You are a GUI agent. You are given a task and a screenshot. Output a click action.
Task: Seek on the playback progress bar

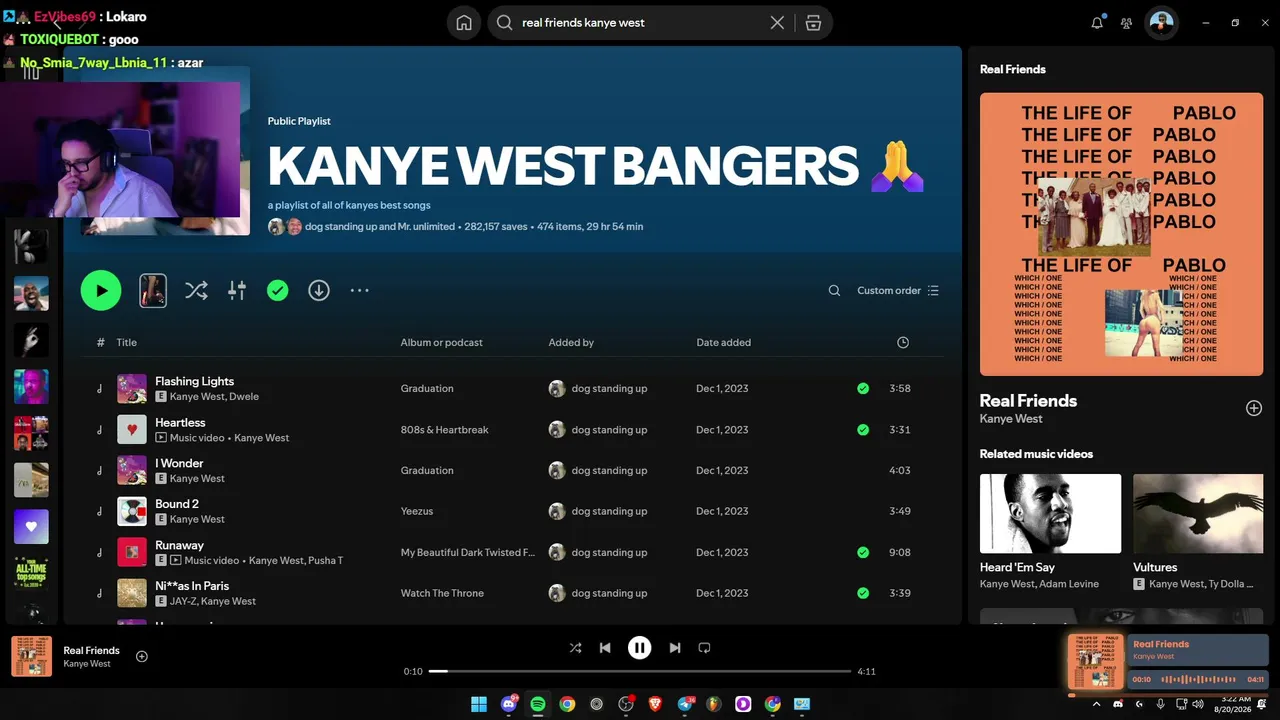click(x=640, y=671)
